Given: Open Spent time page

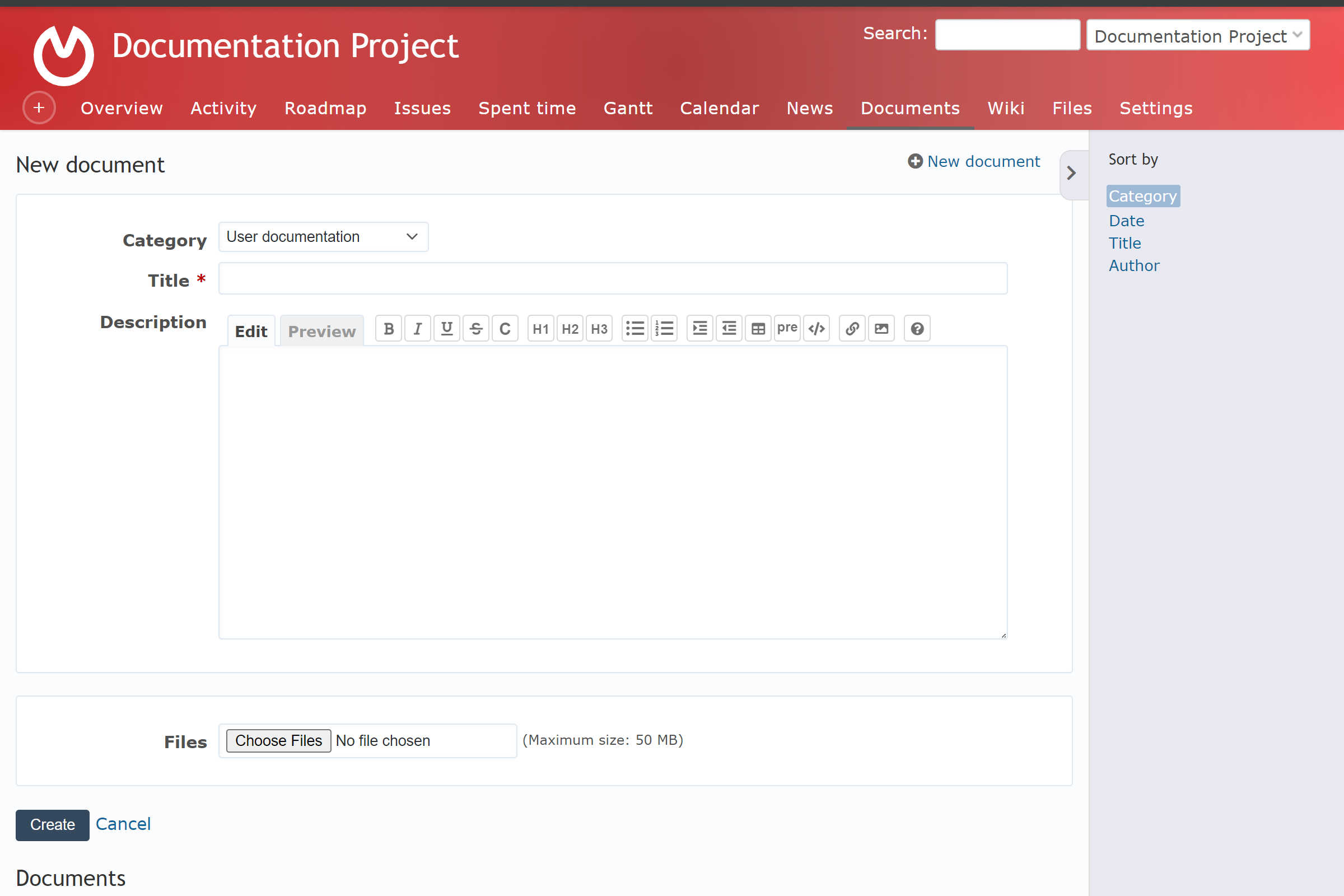Looking at the screenshot, I should 527,108.
